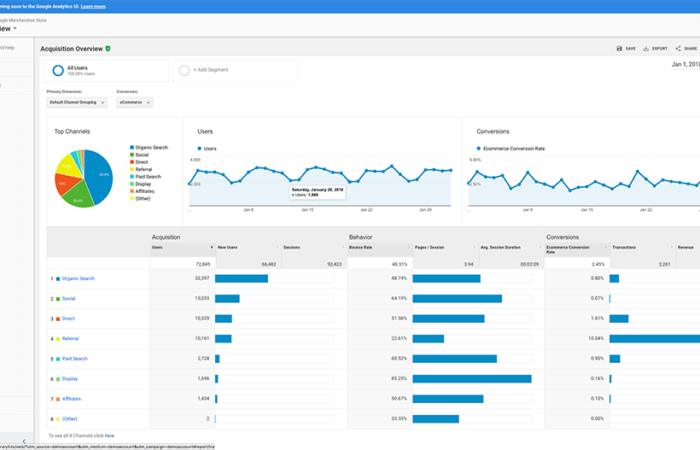The width and height of the screenshot is (700, 450).
Task: Select the empty Add Segment circle
Action: 183,70
